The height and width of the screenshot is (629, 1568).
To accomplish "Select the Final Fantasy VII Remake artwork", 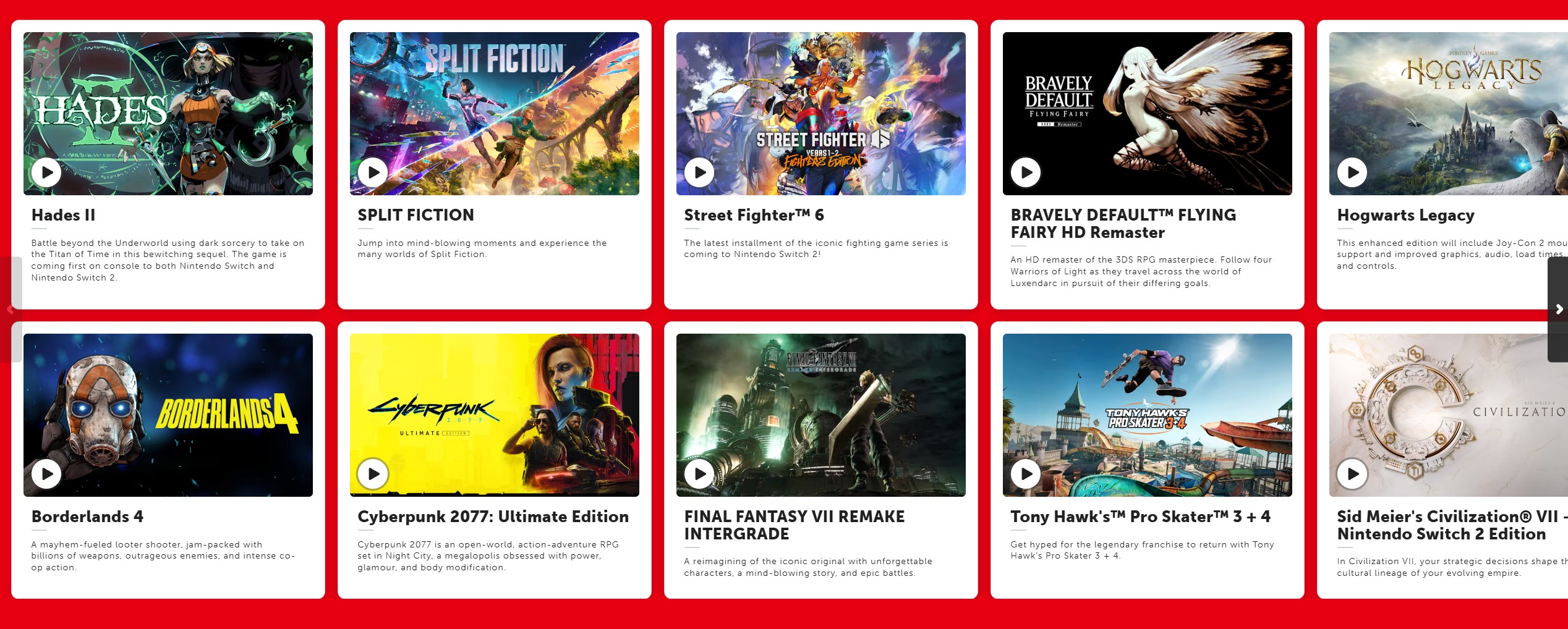I will point(821,415).
